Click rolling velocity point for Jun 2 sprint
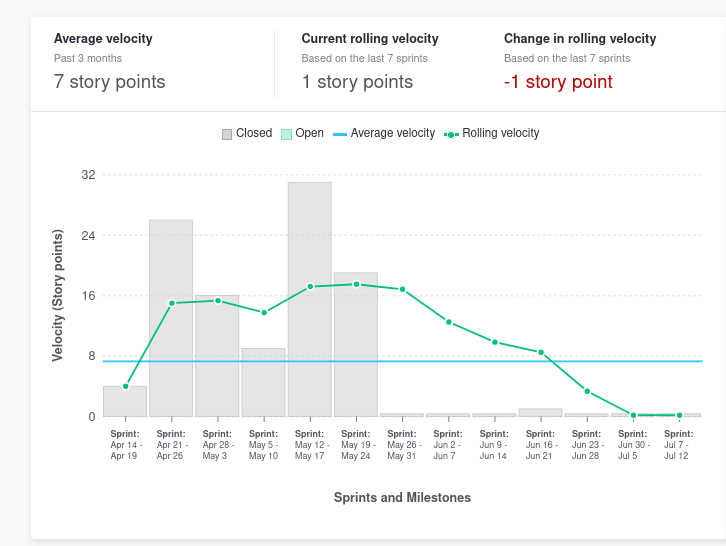Screen dimensions: 726x546 tap(449, 322)
